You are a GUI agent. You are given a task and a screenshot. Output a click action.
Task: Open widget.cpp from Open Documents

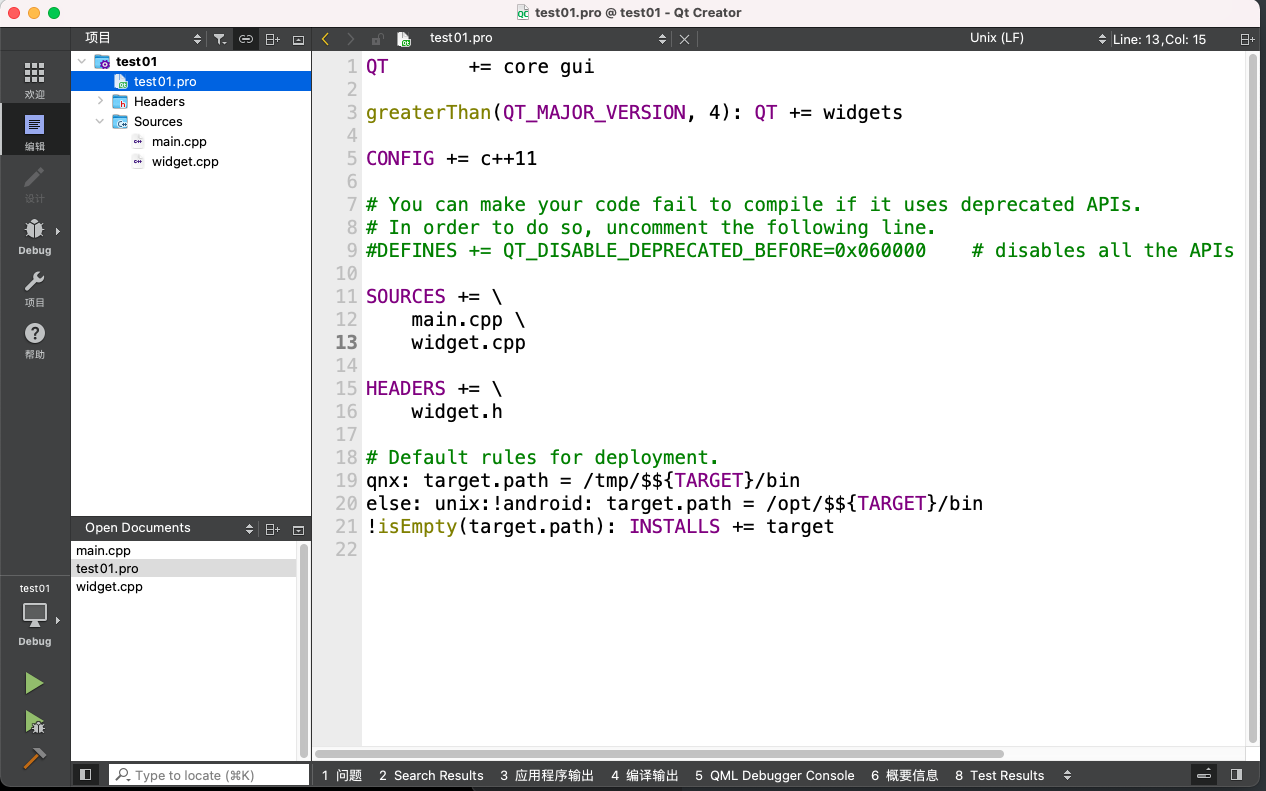coord(109,587)
